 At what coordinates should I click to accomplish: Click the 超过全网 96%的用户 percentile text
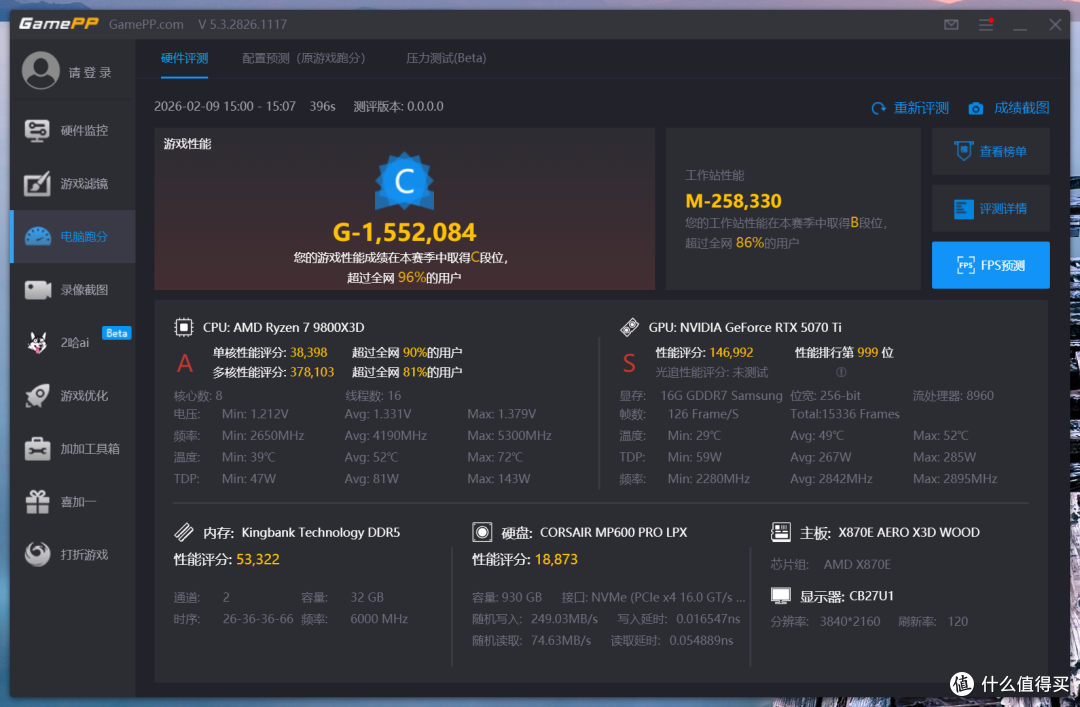point(404,278)
